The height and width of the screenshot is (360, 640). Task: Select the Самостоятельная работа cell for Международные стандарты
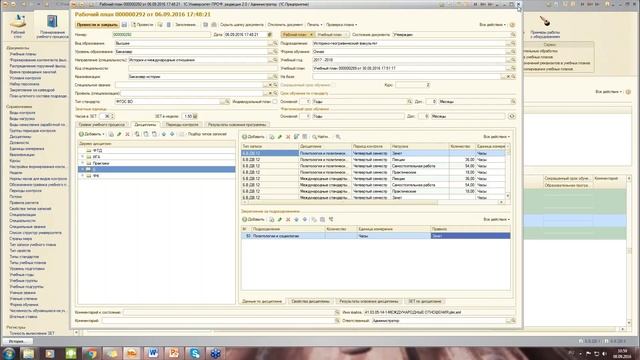(419, 185)
